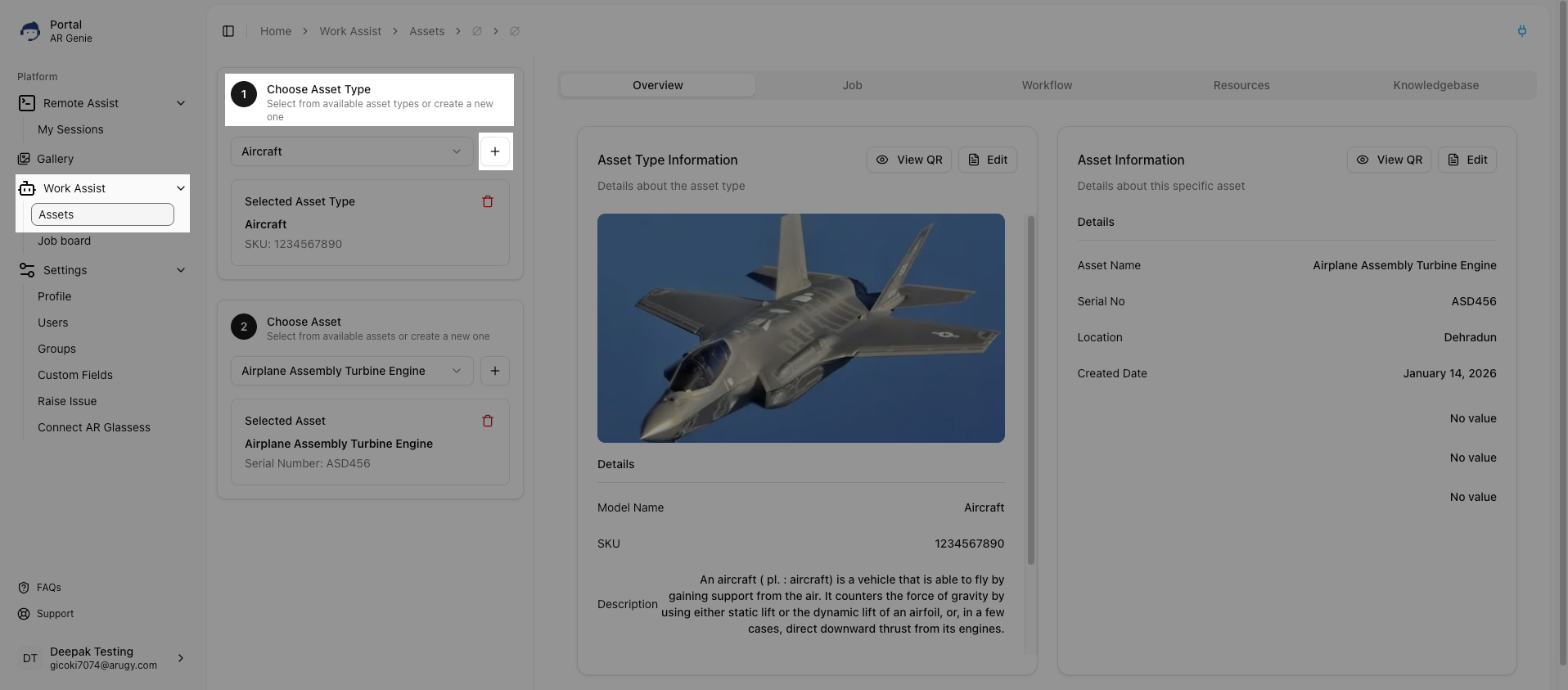
Task: View QR for Asset Information
Action: [x=1389, y=160]
